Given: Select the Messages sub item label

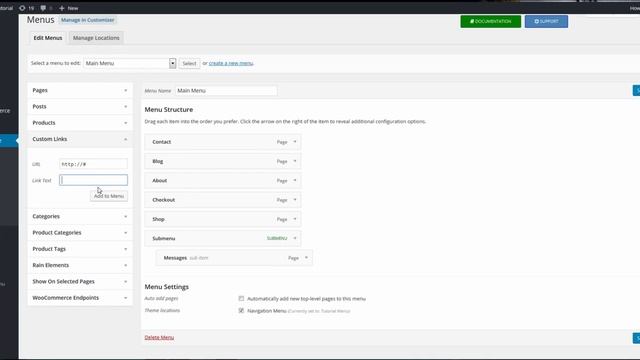Looking at the screenshot, I should coord(175,258).
